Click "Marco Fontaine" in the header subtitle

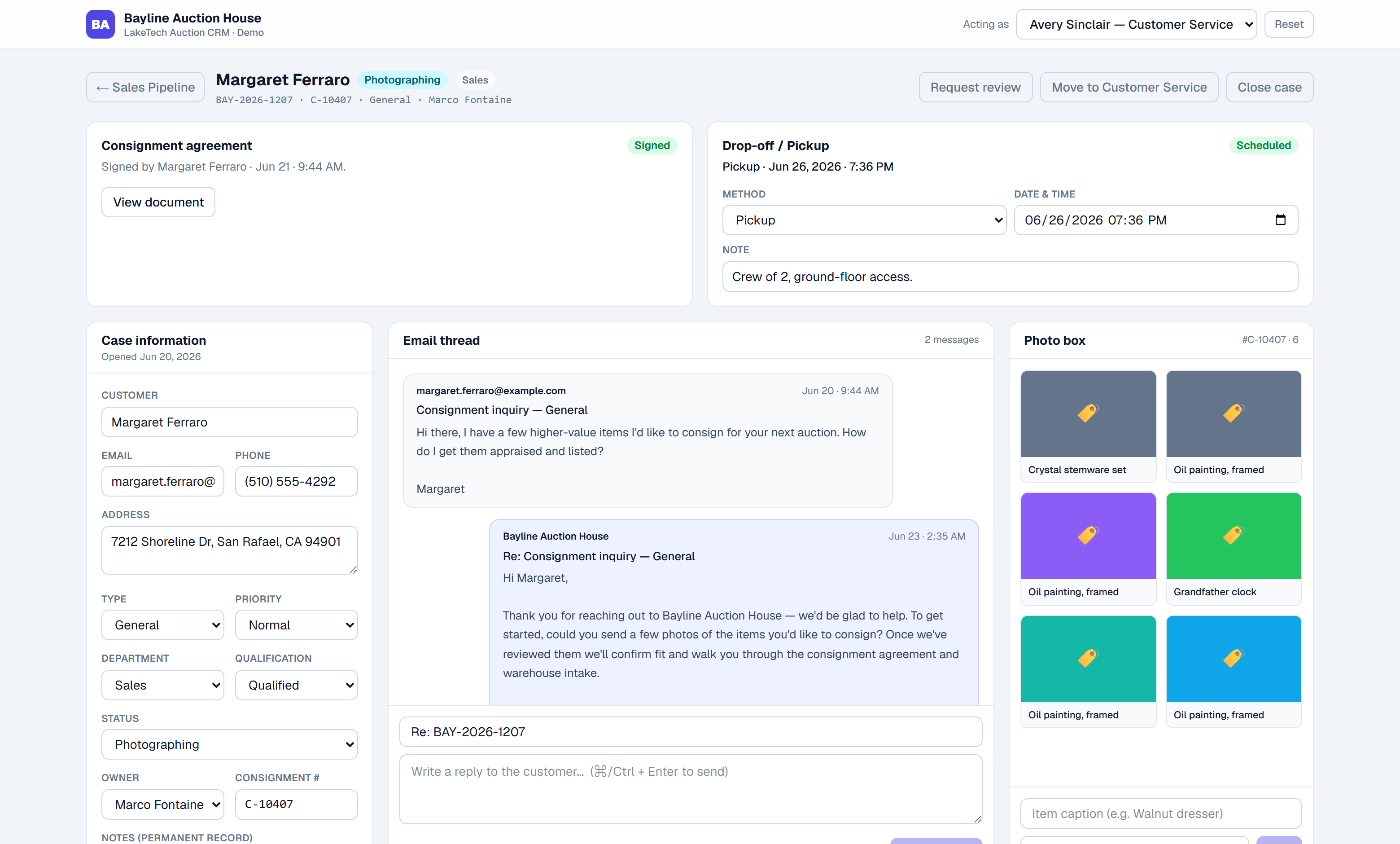tap(470, 100)
